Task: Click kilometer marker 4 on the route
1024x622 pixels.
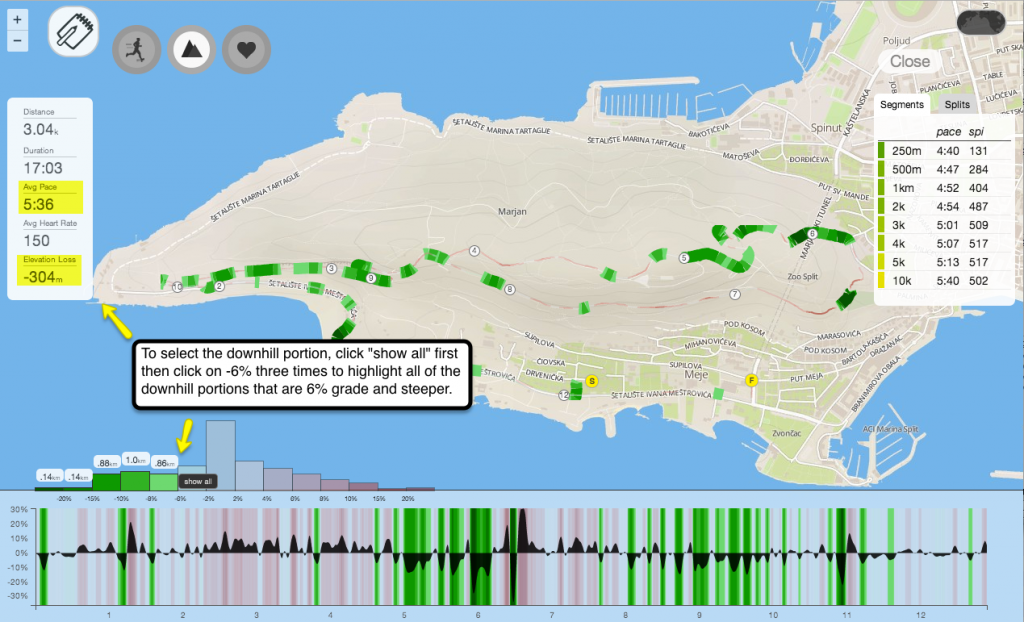Action: [475, 251]
